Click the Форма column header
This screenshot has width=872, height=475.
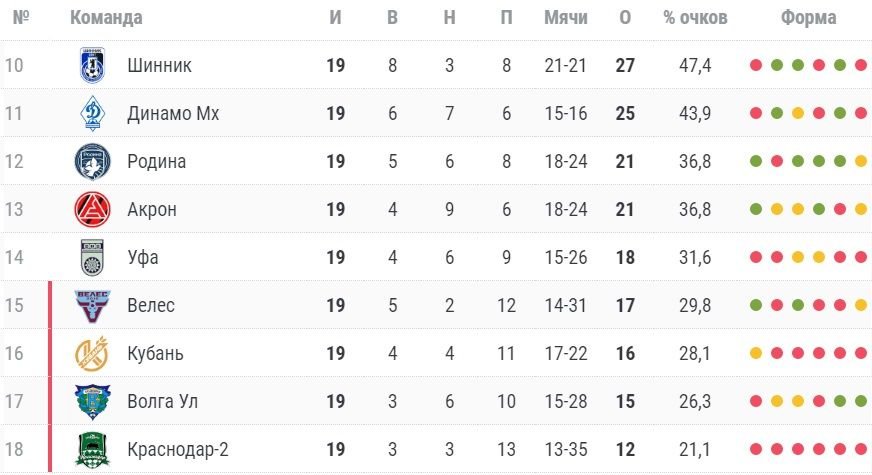(808, 18)
